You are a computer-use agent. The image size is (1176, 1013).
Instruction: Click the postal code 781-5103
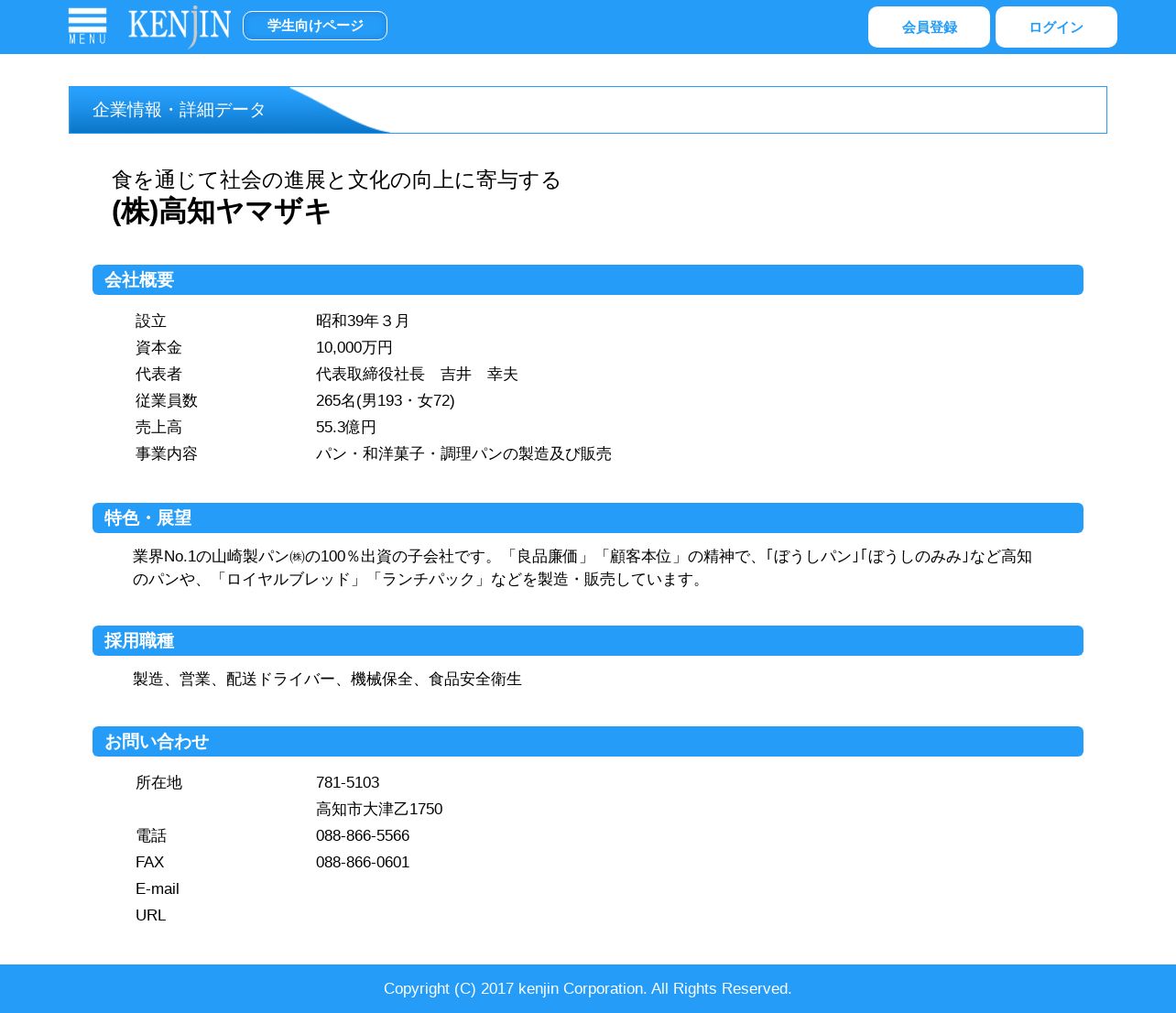(x=348, y=783)
